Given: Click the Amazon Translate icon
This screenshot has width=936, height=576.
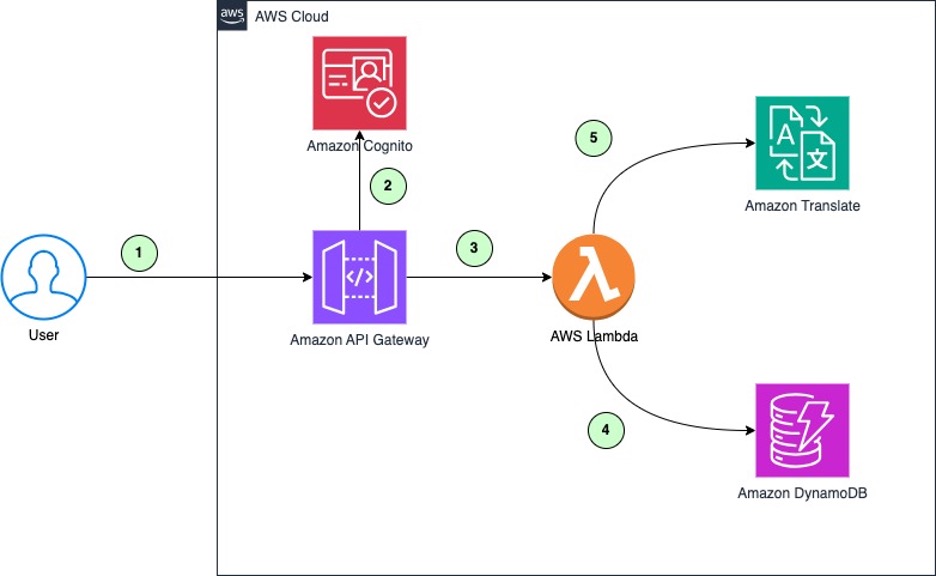Looking at the screenshot, I should click(802, 143).
